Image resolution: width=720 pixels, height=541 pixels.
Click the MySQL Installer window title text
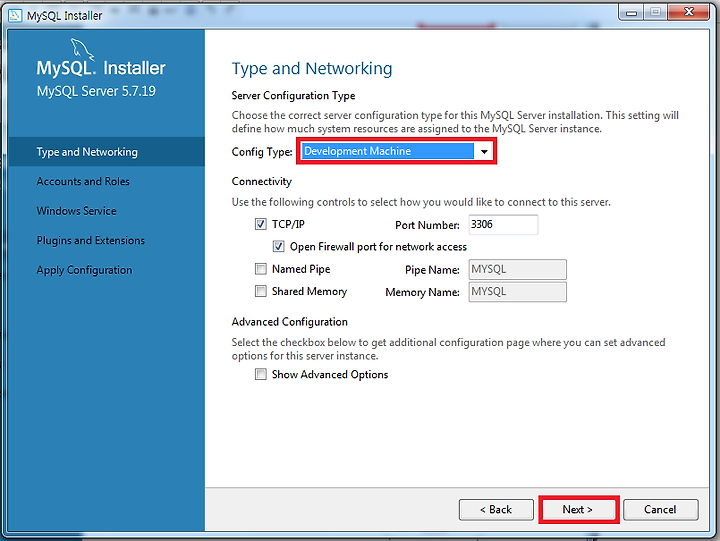[x=64, y=16]
